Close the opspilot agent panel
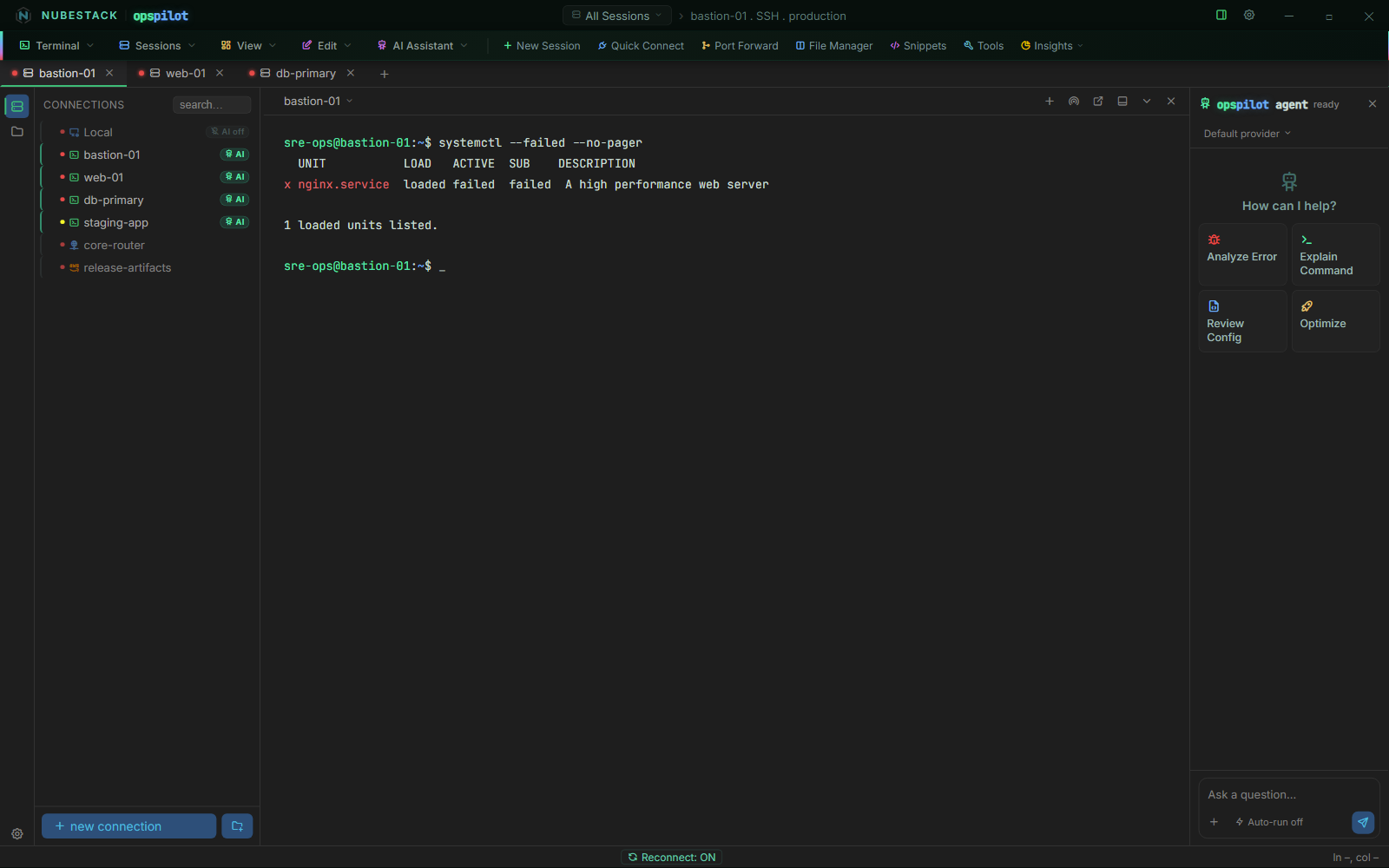Viewport: 1389px width, 868px height. [x=1373, y=104]
